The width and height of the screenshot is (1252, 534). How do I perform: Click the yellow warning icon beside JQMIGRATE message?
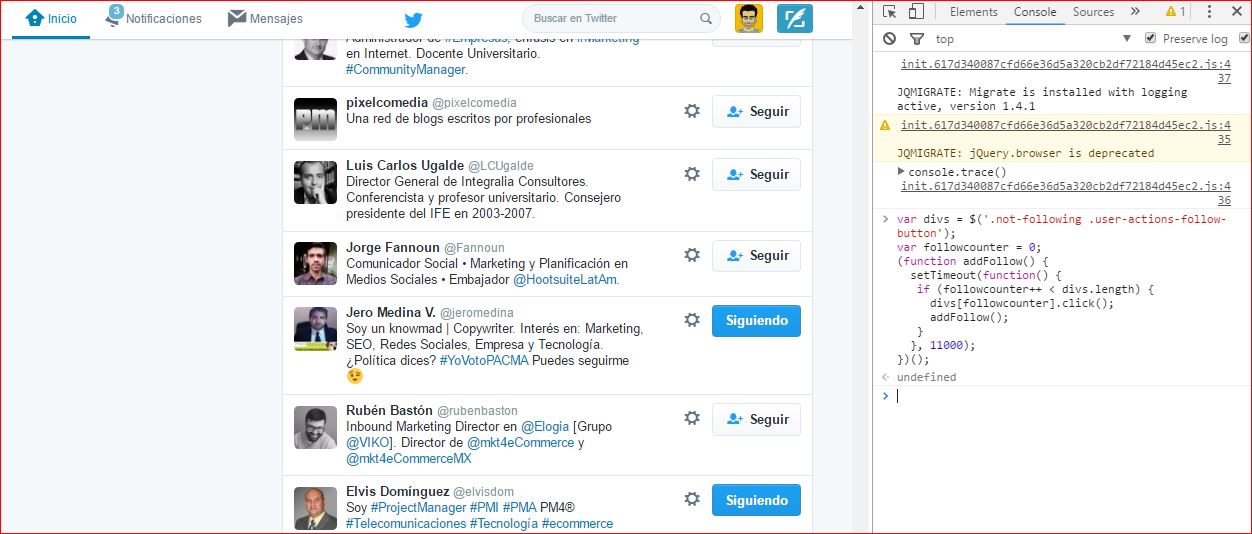click(884, 126)
